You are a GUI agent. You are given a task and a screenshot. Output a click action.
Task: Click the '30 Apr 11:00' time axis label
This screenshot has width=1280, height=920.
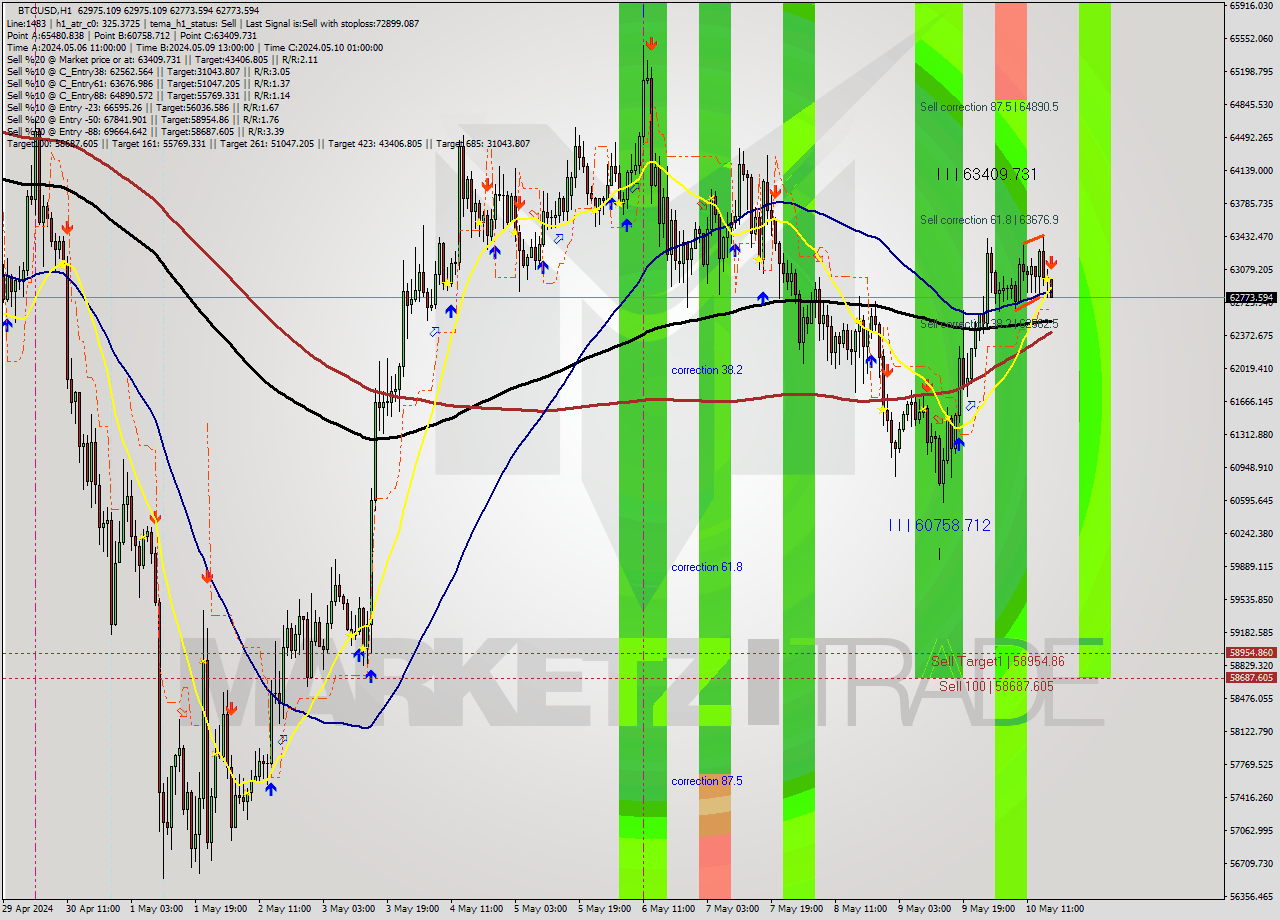(92, 909)
